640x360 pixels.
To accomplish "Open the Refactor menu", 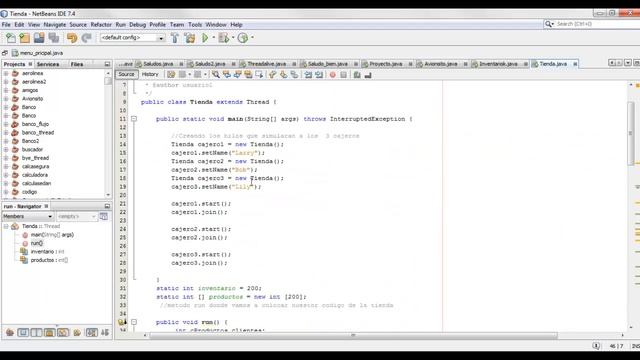I will pos(101,24).
